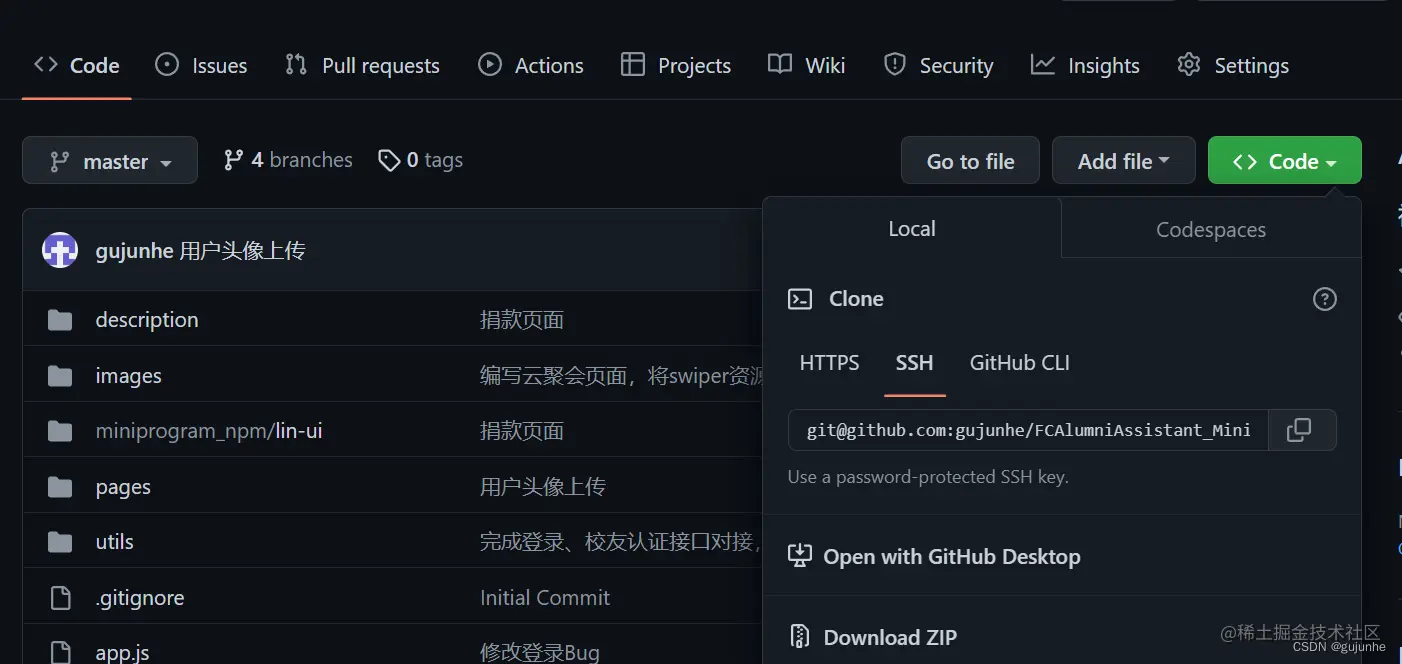Switch to the Codespaces tab
The height and width of the screenshot is (664, 1402).
[1211, 230]
